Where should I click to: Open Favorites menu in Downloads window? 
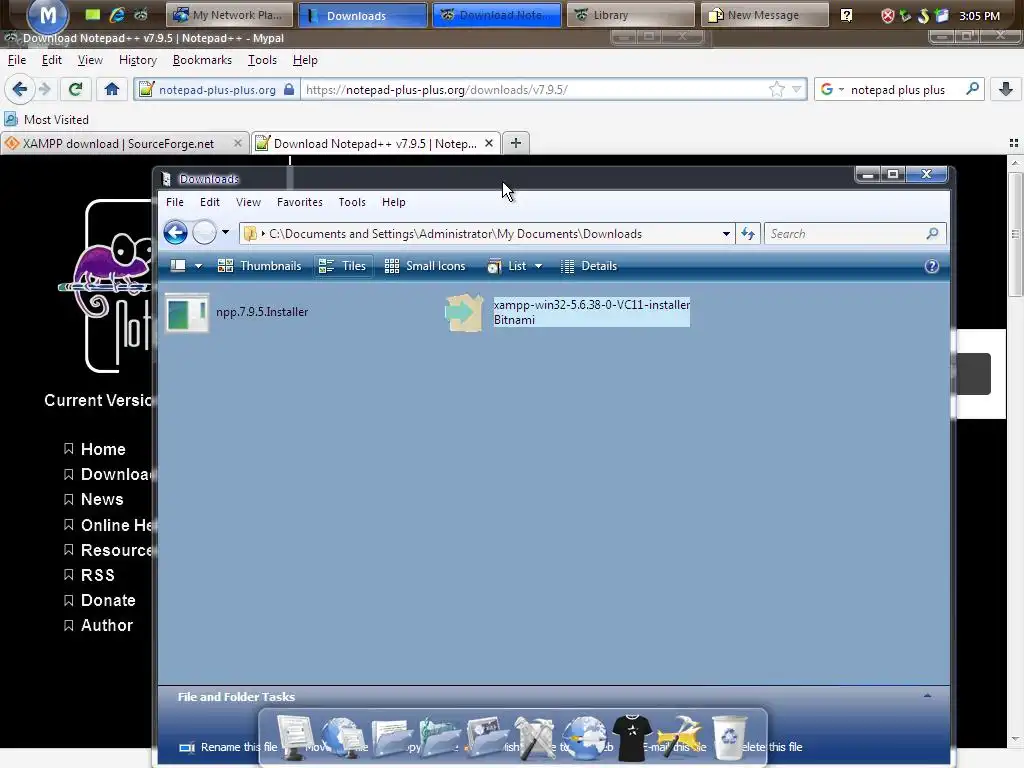tap(299, 202)
